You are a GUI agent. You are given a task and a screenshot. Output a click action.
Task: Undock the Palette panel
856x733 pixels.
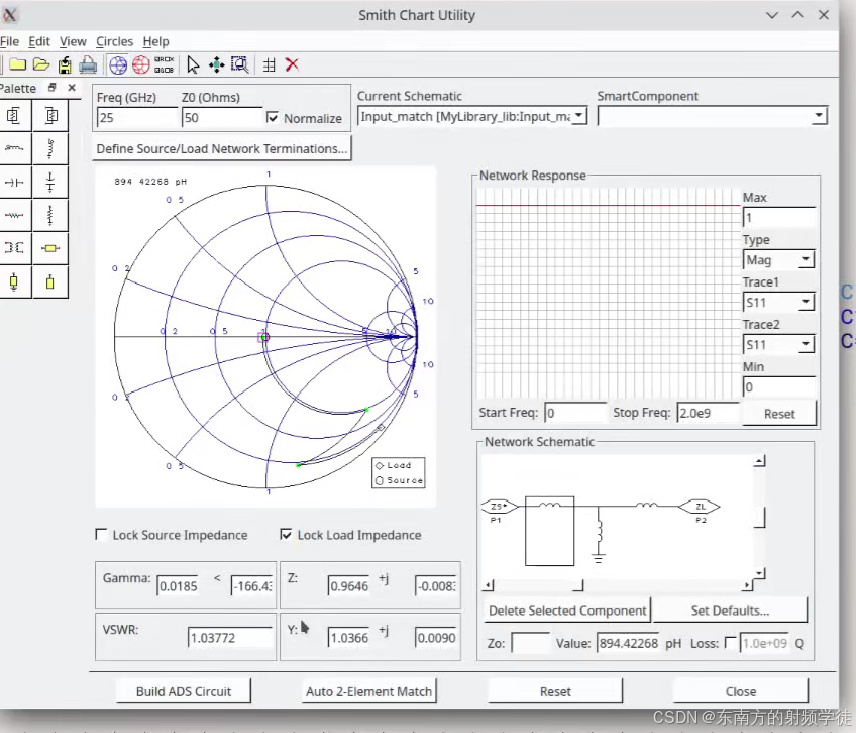[52, 87]
